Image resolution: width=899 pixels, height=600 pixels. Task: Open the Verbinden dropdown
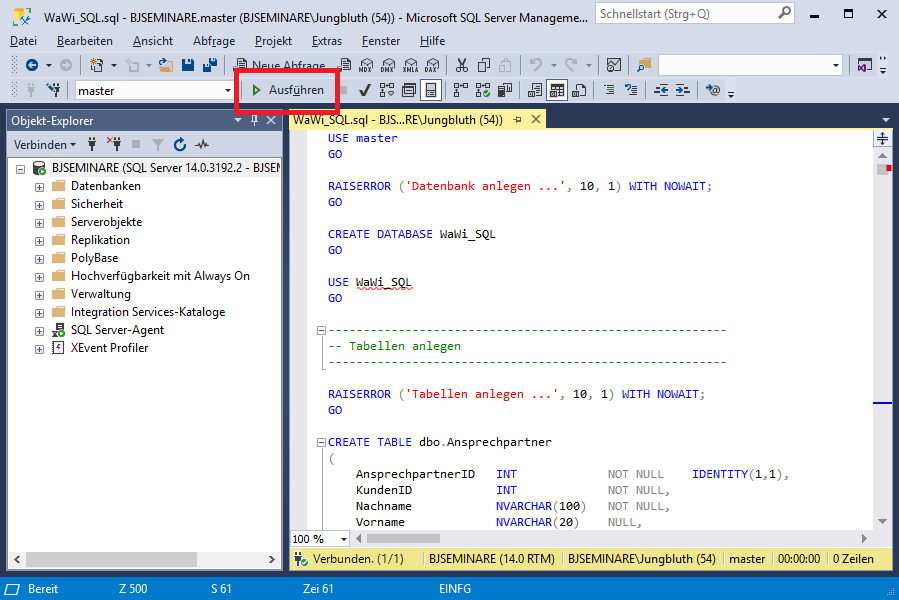click(45, 144)
